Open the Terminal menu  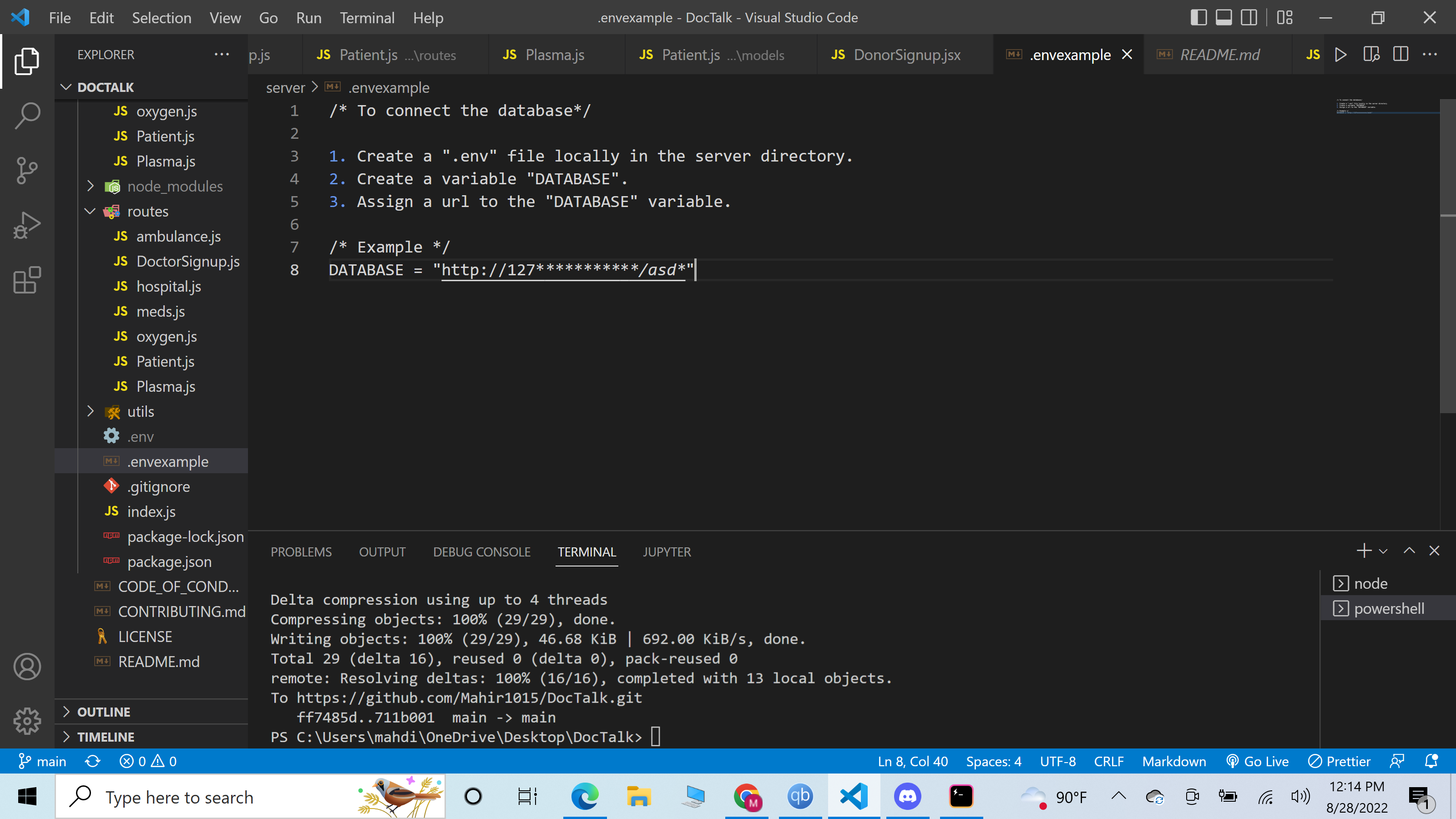tap(367, 18)
